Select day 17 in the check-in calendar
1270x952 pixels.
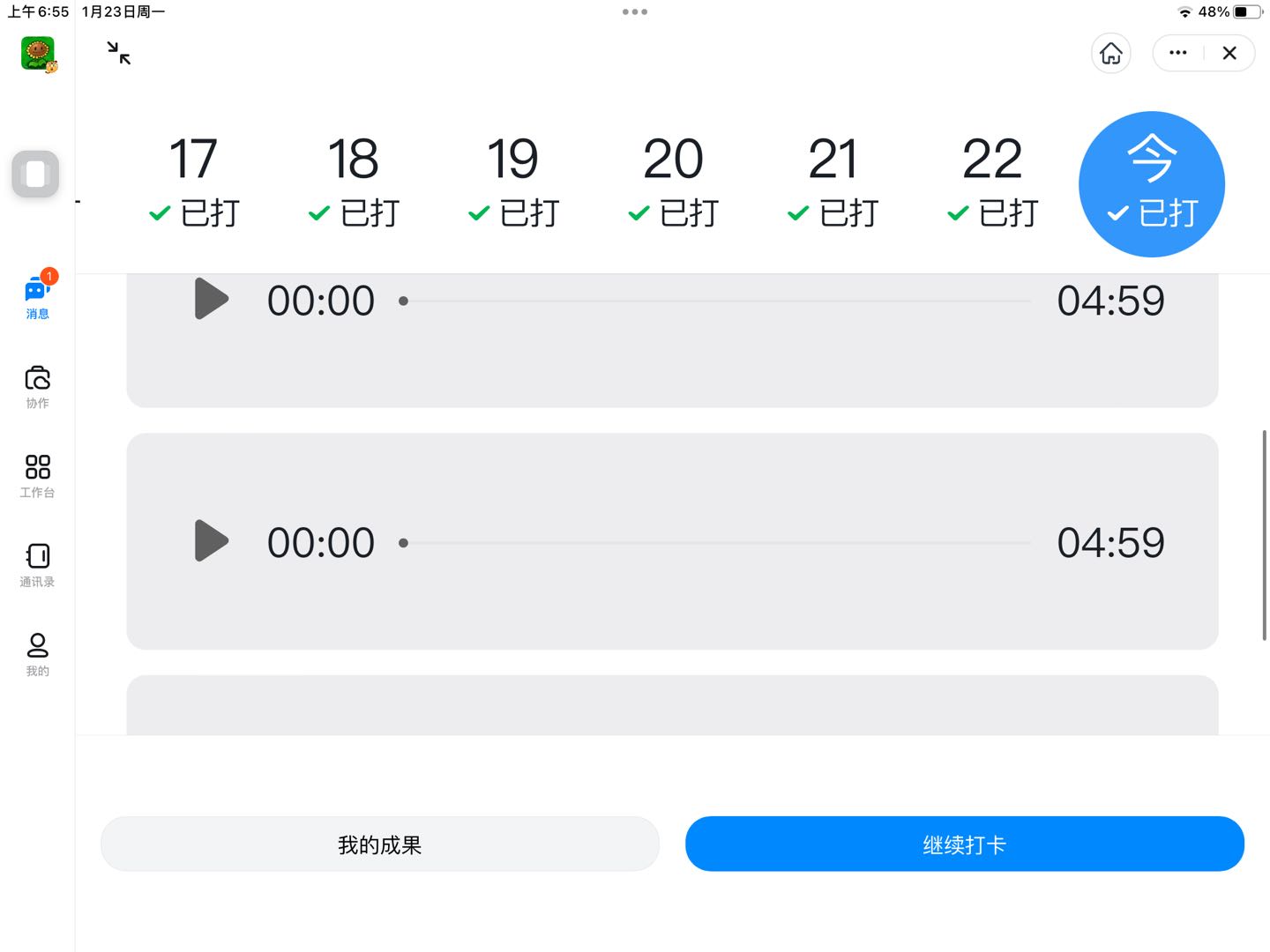tap(194, 182)
